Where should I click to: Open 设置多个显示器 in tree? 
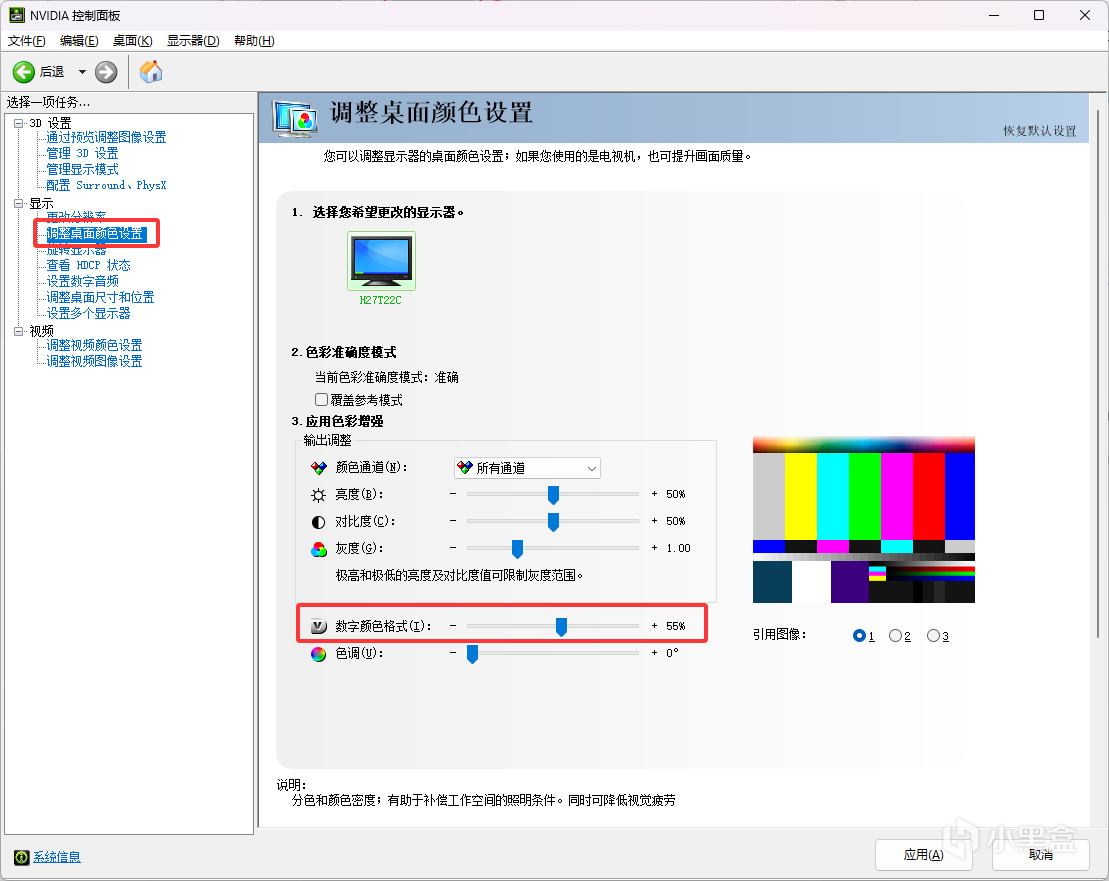[x=88, y=313]
